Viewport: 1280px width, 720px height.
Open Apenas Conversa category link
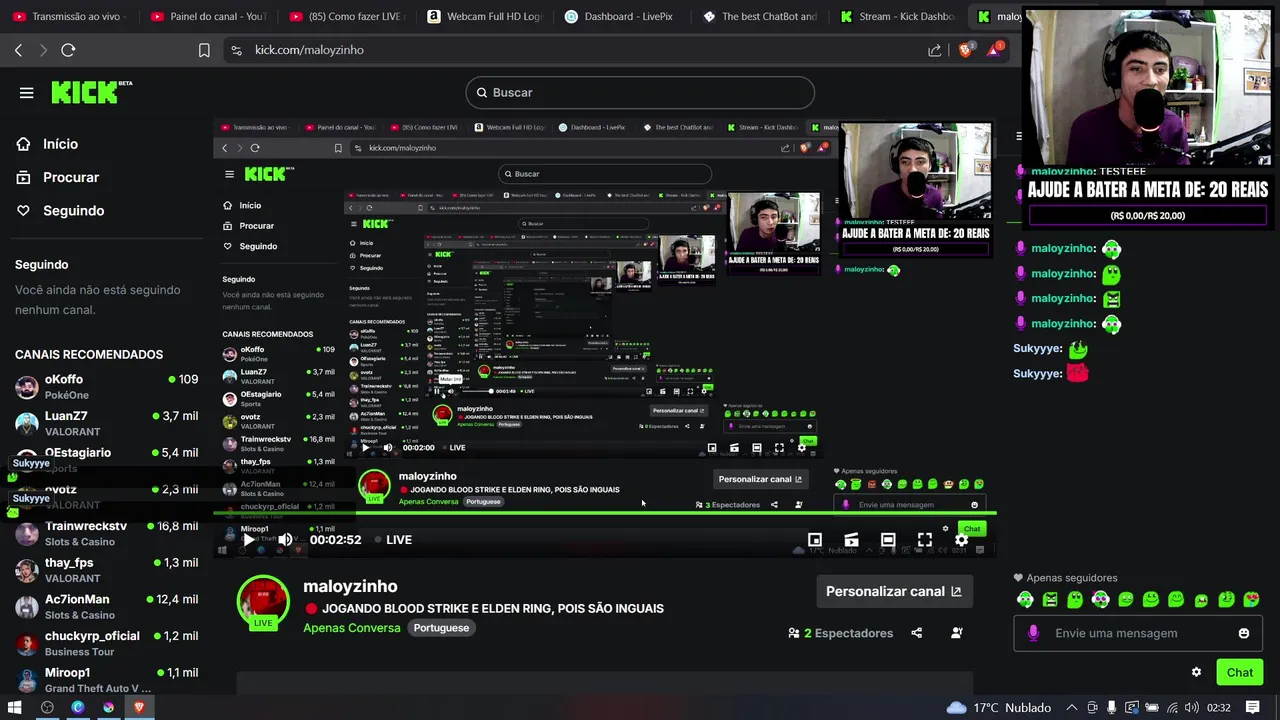[352, 628]
